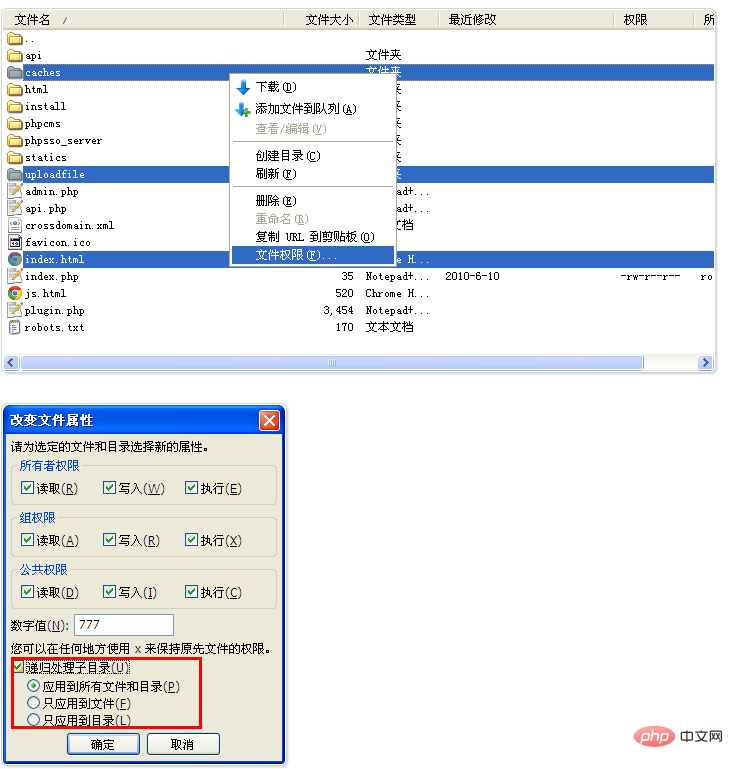Choose 创建目录(C) from context menu

[313, 156]
